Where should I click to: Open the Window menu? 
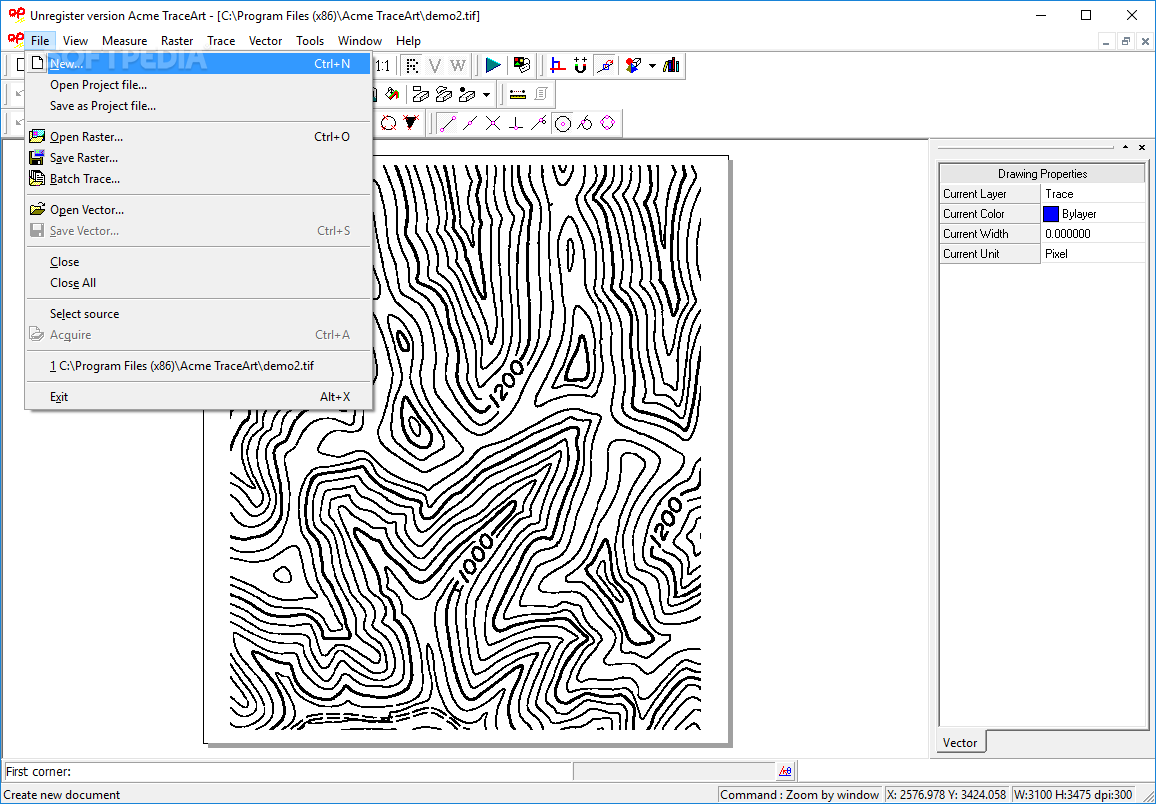coord(360,41)
